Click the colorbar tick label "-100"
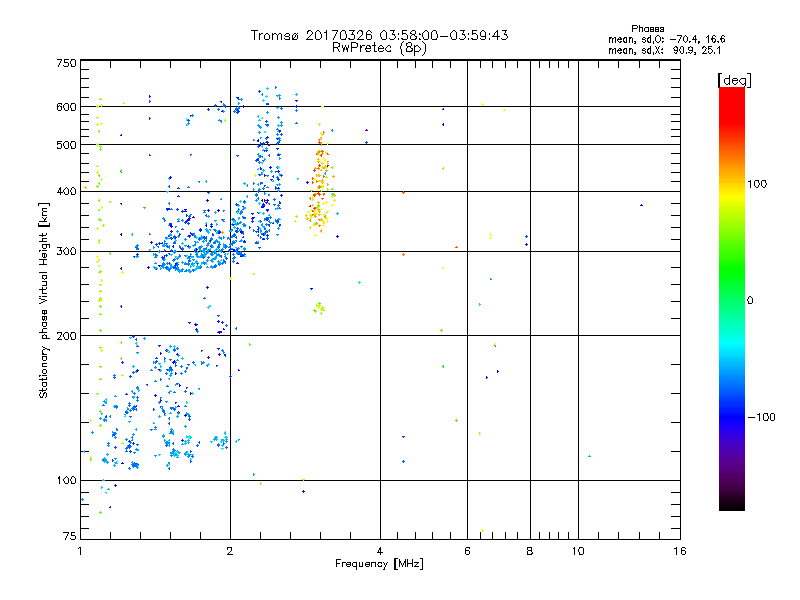The height and width of the screenshot is (600, 800). click(x=762, y=417)
